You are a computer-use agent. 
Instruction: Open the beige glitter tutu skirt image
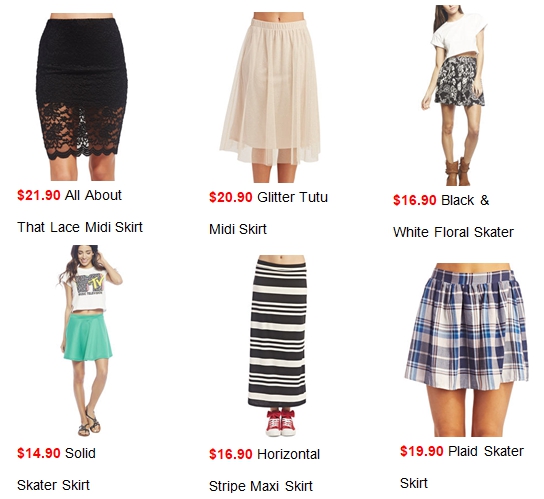tap(270, 97)
